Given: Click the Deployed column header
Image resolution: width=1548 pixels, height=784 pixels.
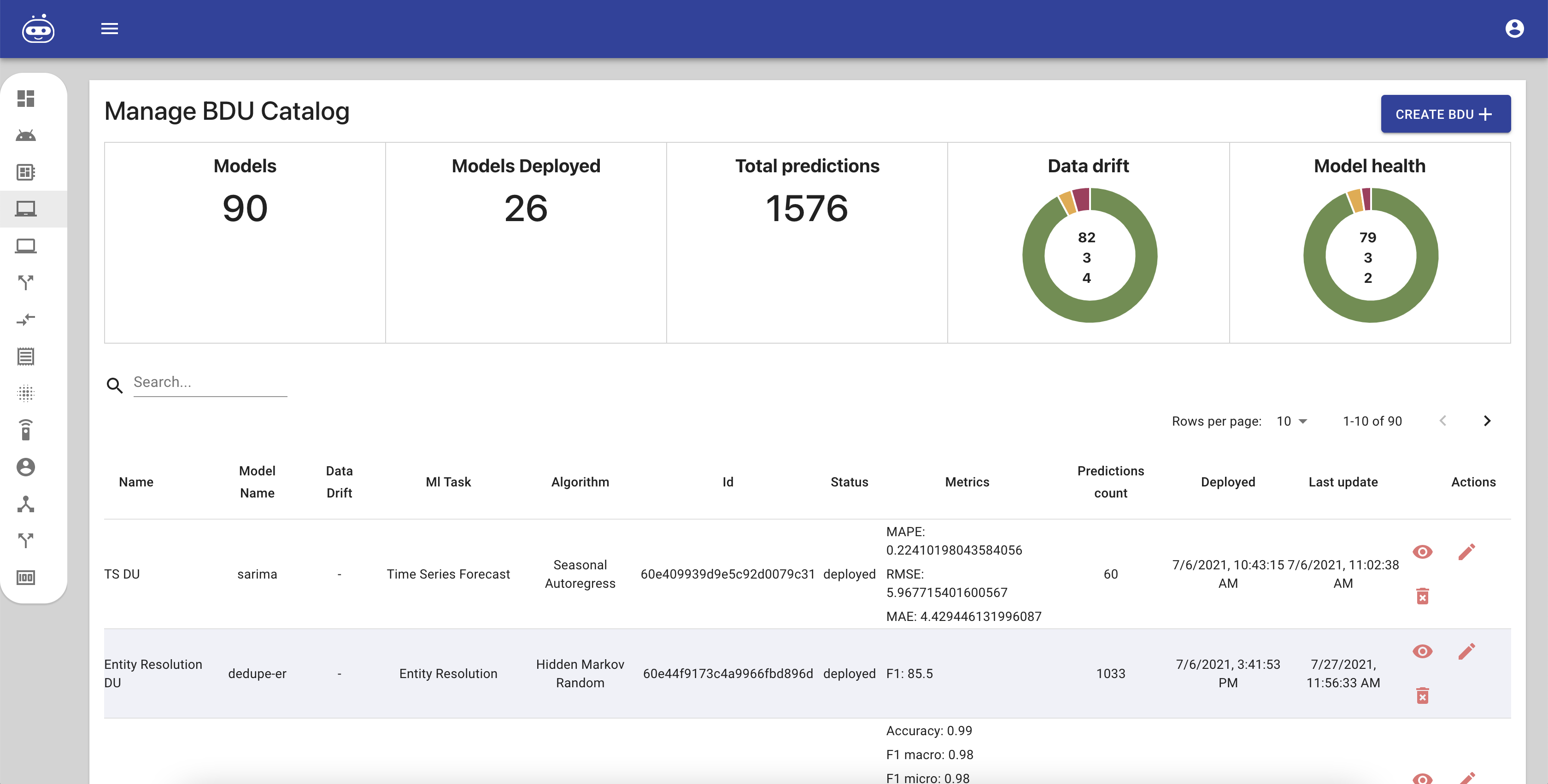Looking at the screenshot, I should click(x=1228, y=482).
